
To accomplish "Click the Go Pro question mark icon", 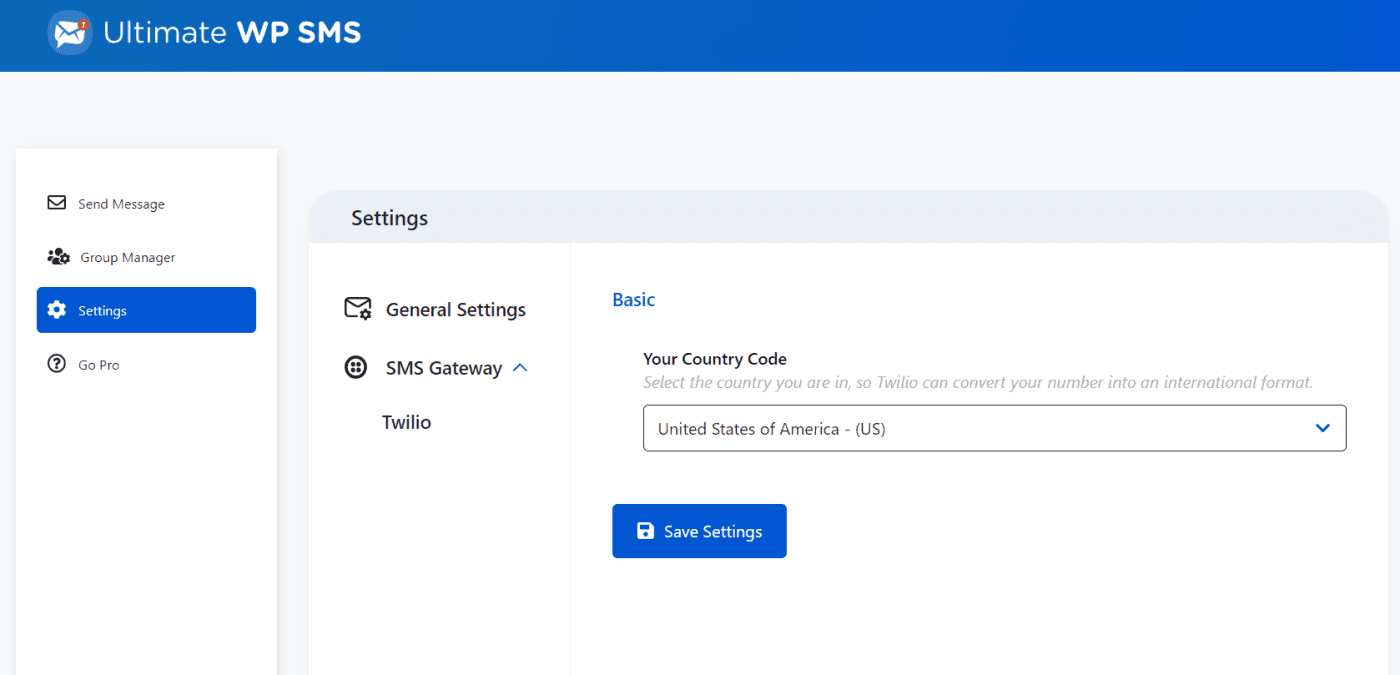I will (57, 364).
